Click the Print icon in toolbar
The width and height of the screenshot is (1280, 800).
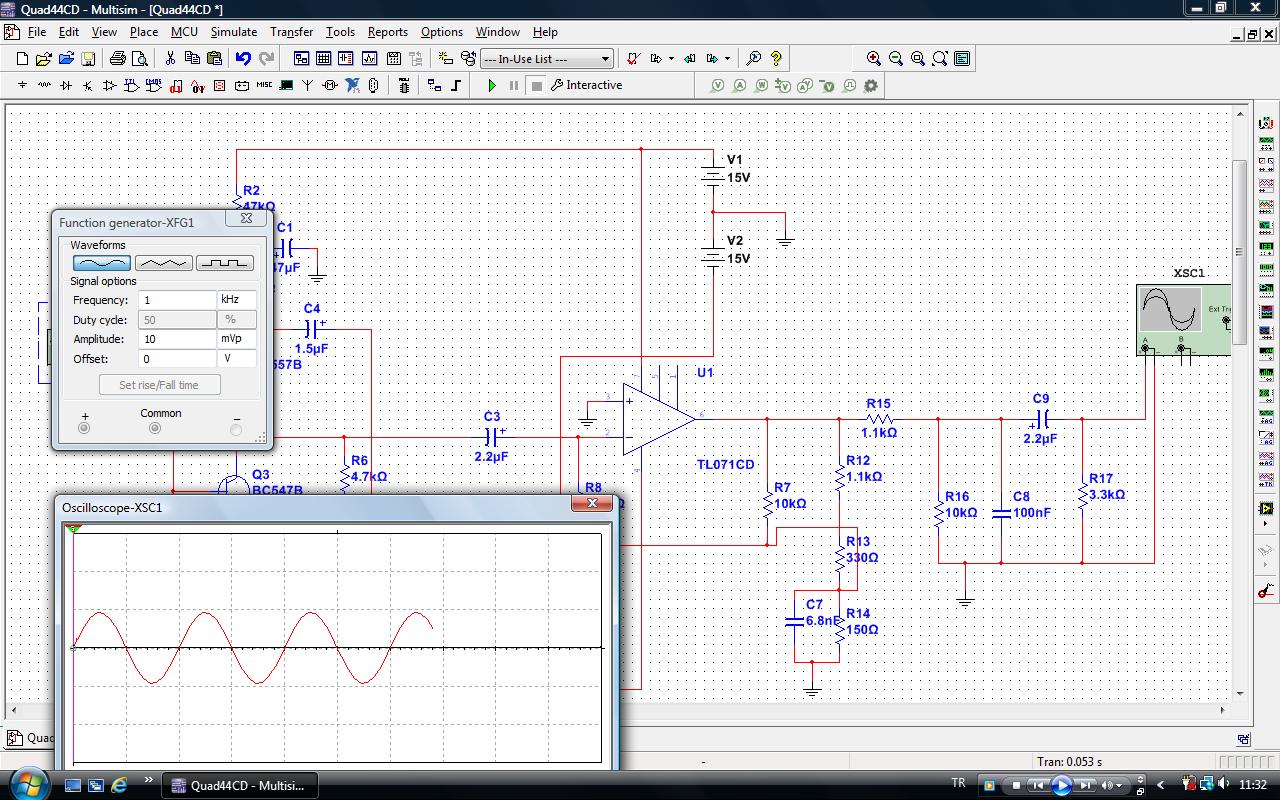118,59
